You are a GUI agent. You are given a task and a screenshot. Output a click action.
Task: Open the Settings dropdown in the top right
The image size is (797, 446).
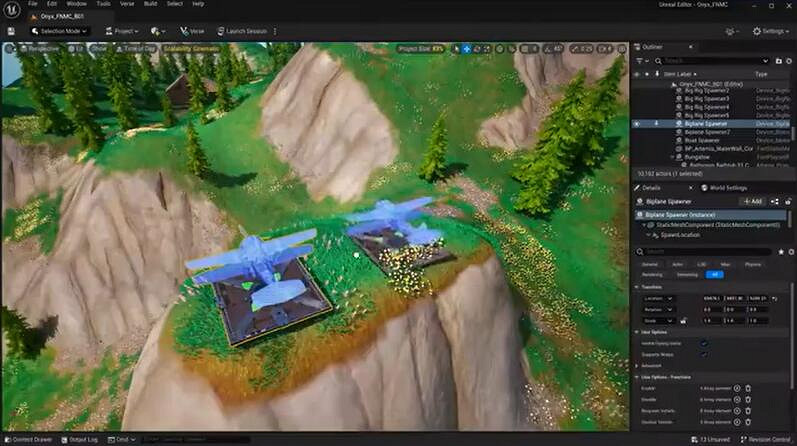(x=770, y=31)
